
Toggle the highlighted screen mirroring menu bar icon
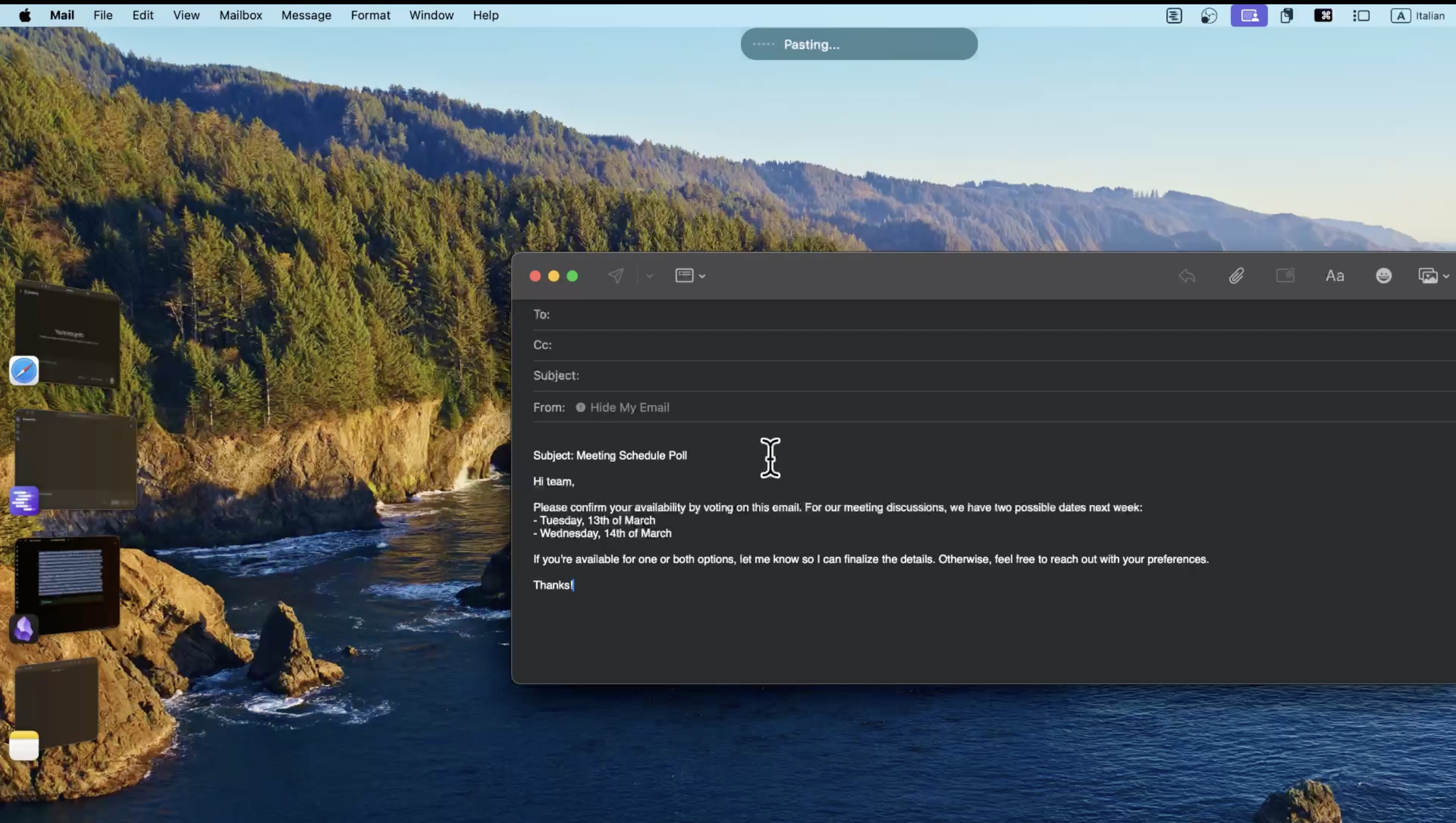(1249, 15)
